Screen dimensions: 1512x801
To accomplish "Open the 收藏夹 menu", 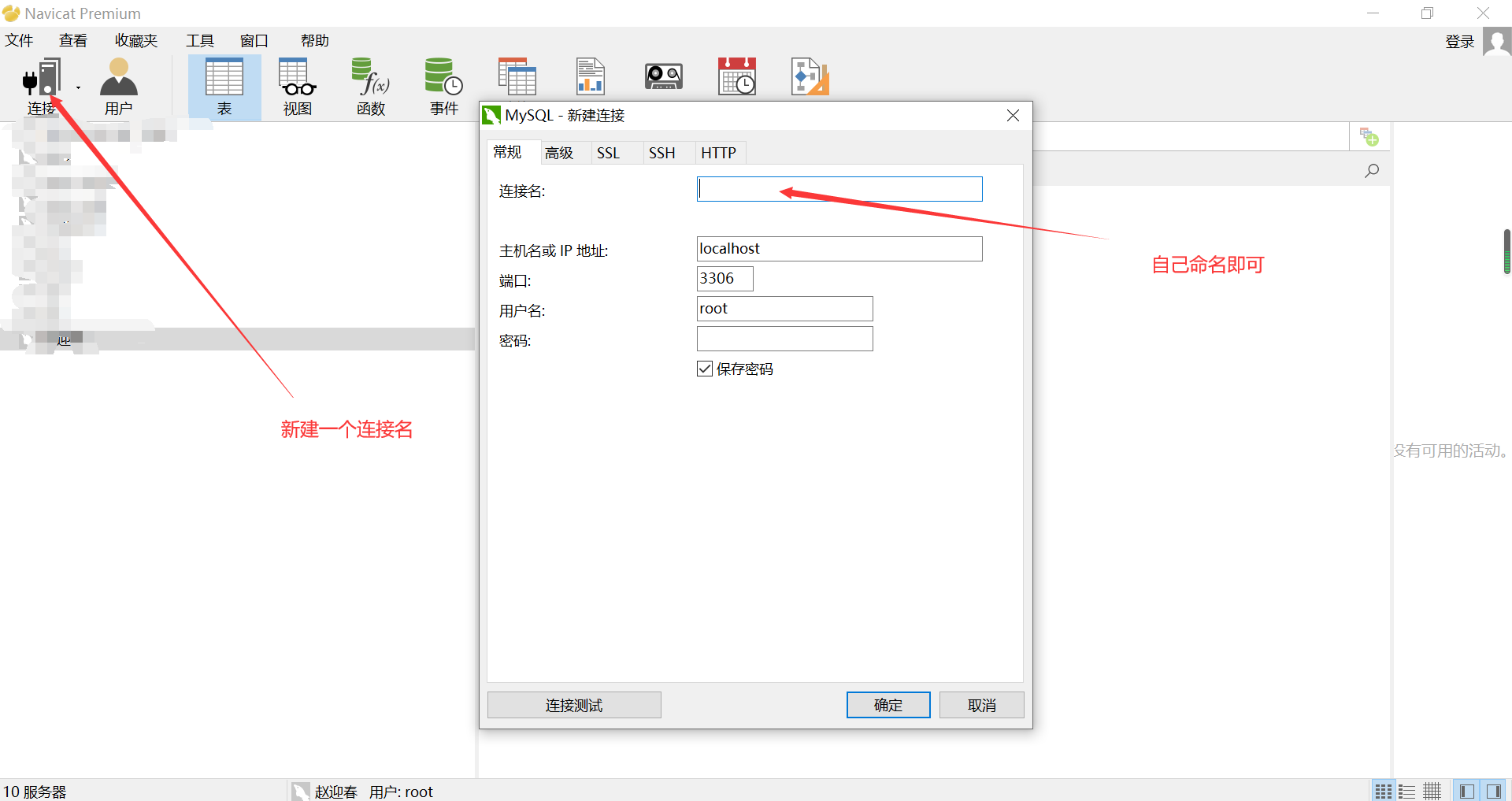I will click(136, 40).
